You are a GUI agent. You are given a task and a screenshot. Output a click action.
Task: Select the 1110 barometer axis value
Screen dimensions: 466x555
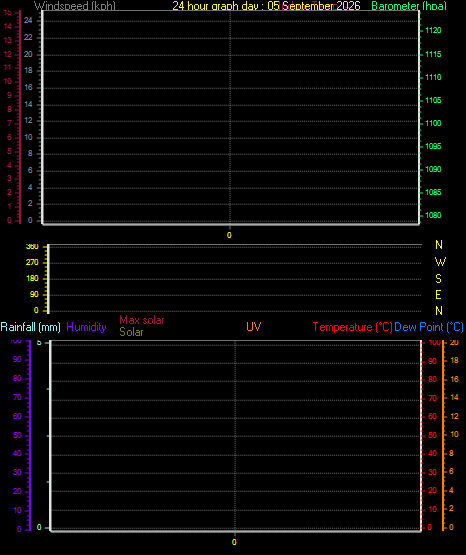(x=433, y=77)
